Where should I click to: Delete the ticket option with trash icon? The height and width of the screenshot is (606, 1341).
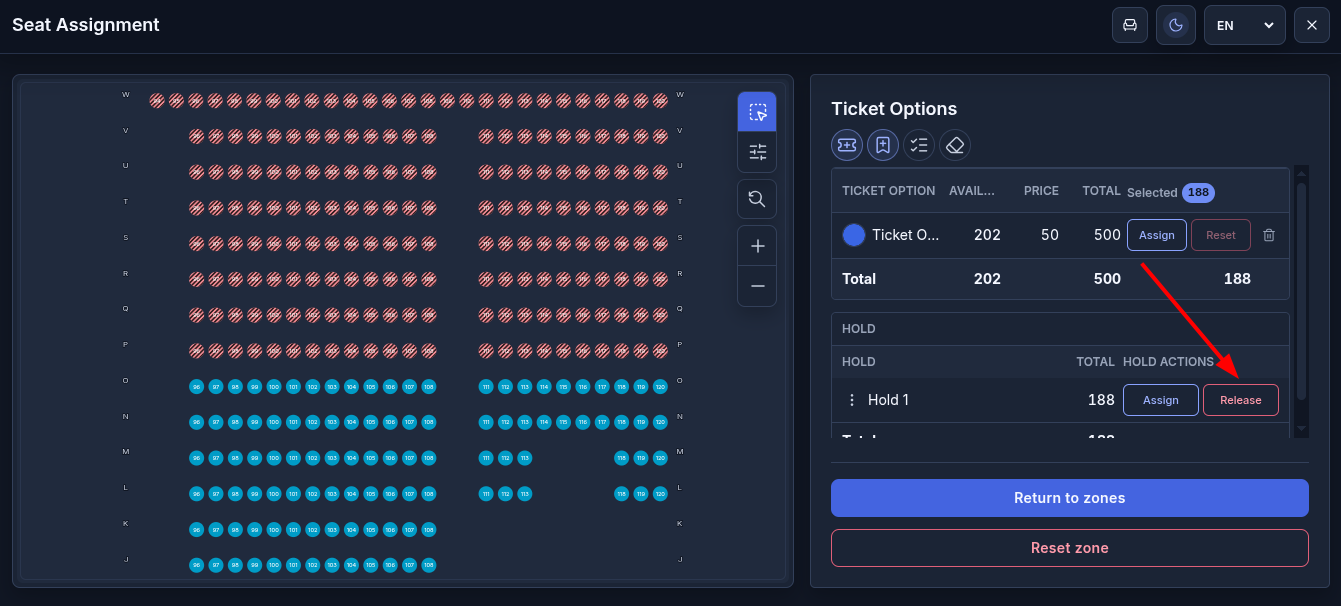click(x=1269, y=235)
